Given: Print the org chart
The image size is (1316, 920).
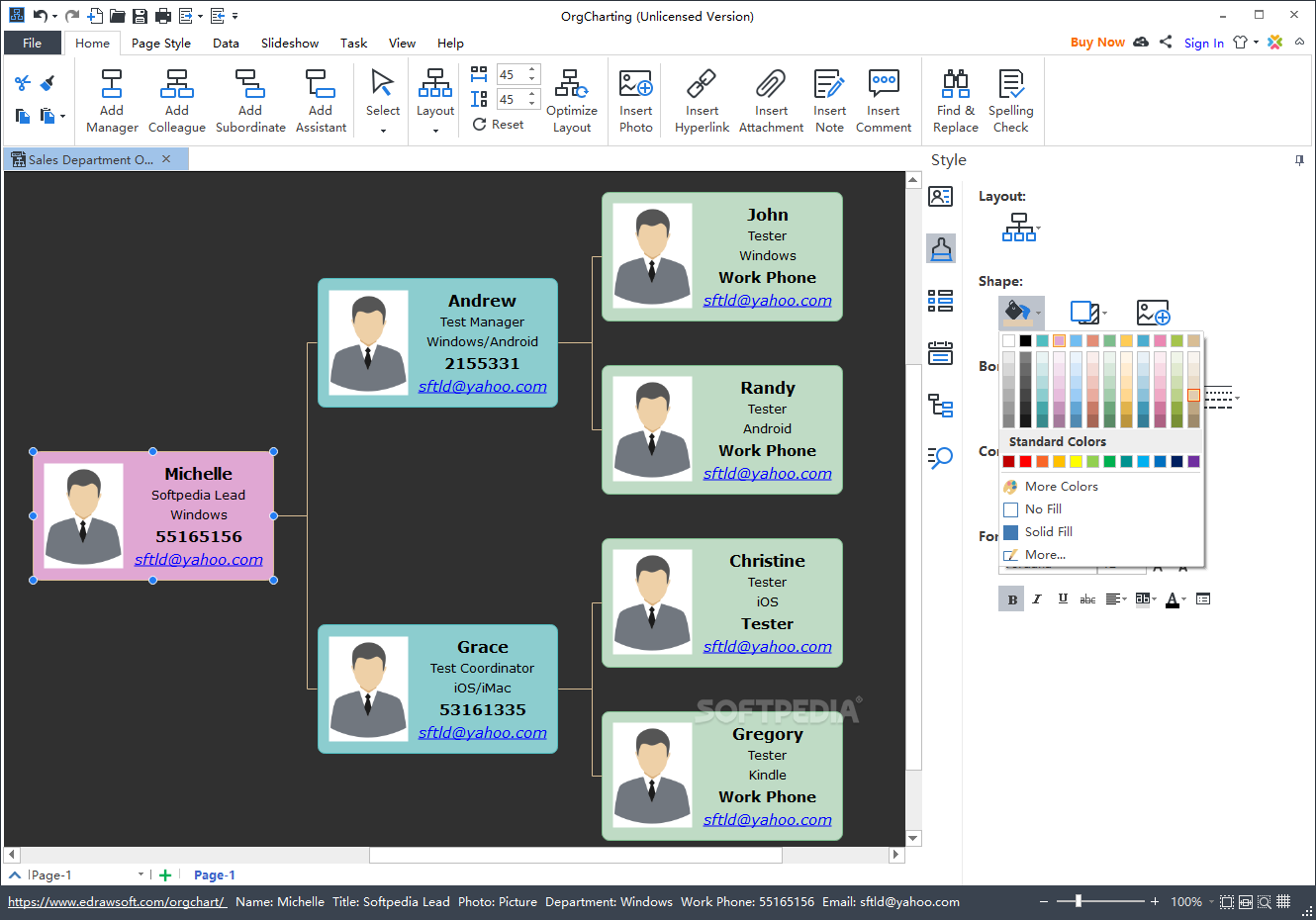Looking at the screenshot, I should pyautogui.click(x=163, y=16).
